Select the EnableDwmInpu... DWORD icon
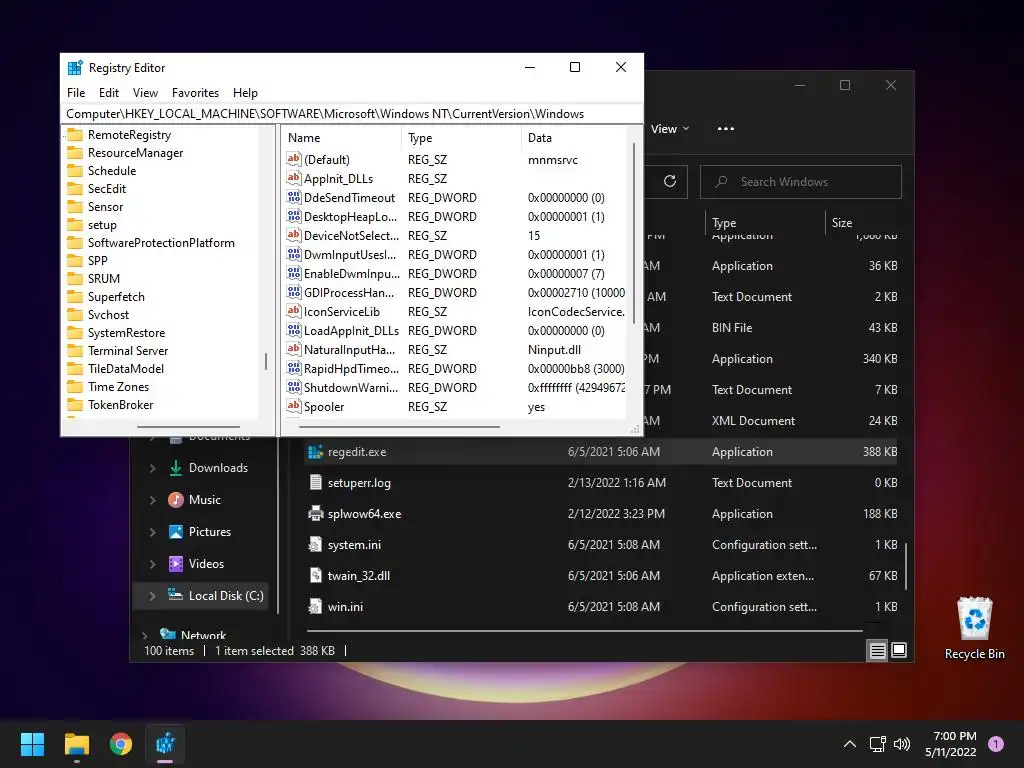 point(294,273)
